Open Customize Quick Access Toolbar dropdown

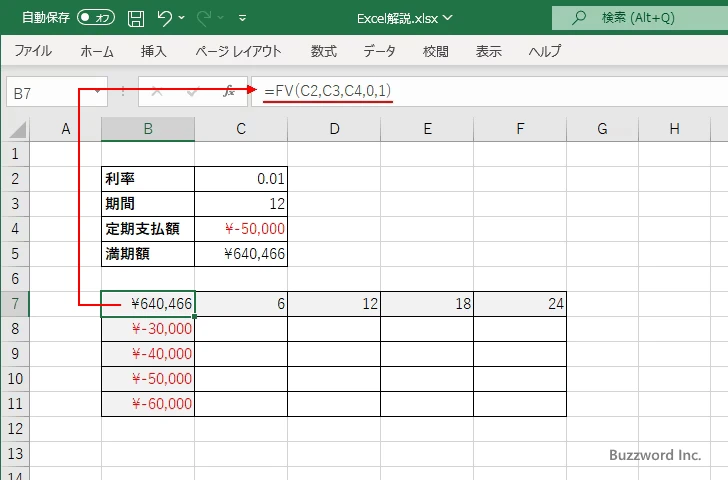tap(242, 19)
